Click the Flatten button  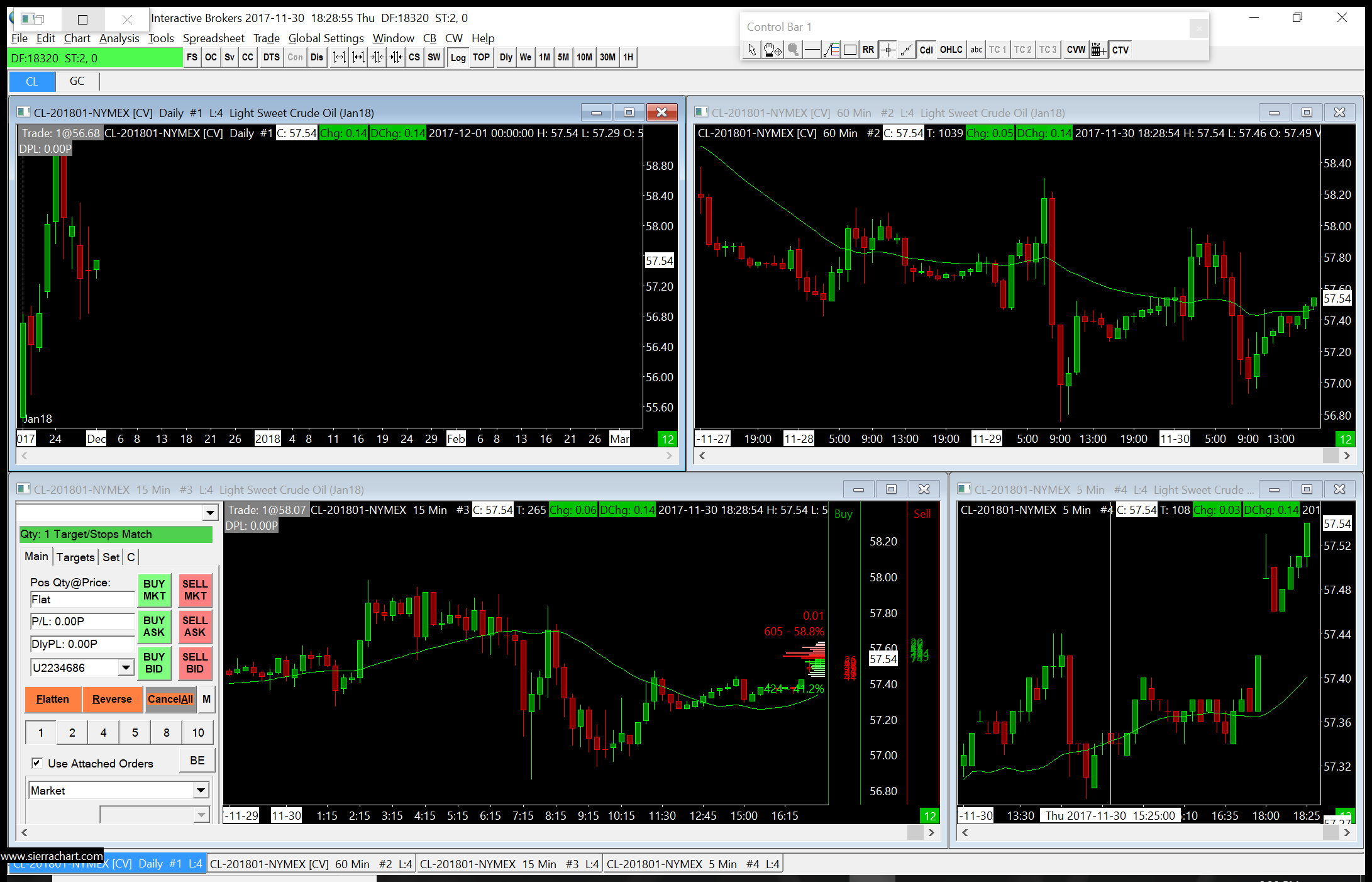pos(53,699)
